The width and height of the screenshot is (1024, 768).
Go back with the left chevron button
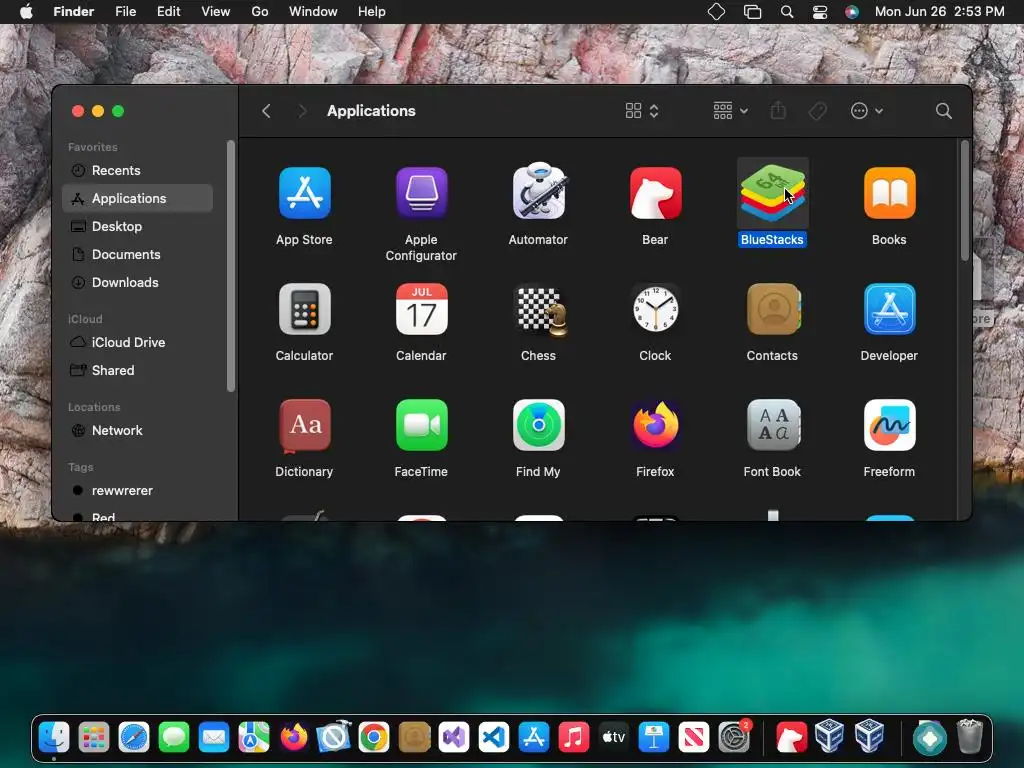tap(266, 111)
